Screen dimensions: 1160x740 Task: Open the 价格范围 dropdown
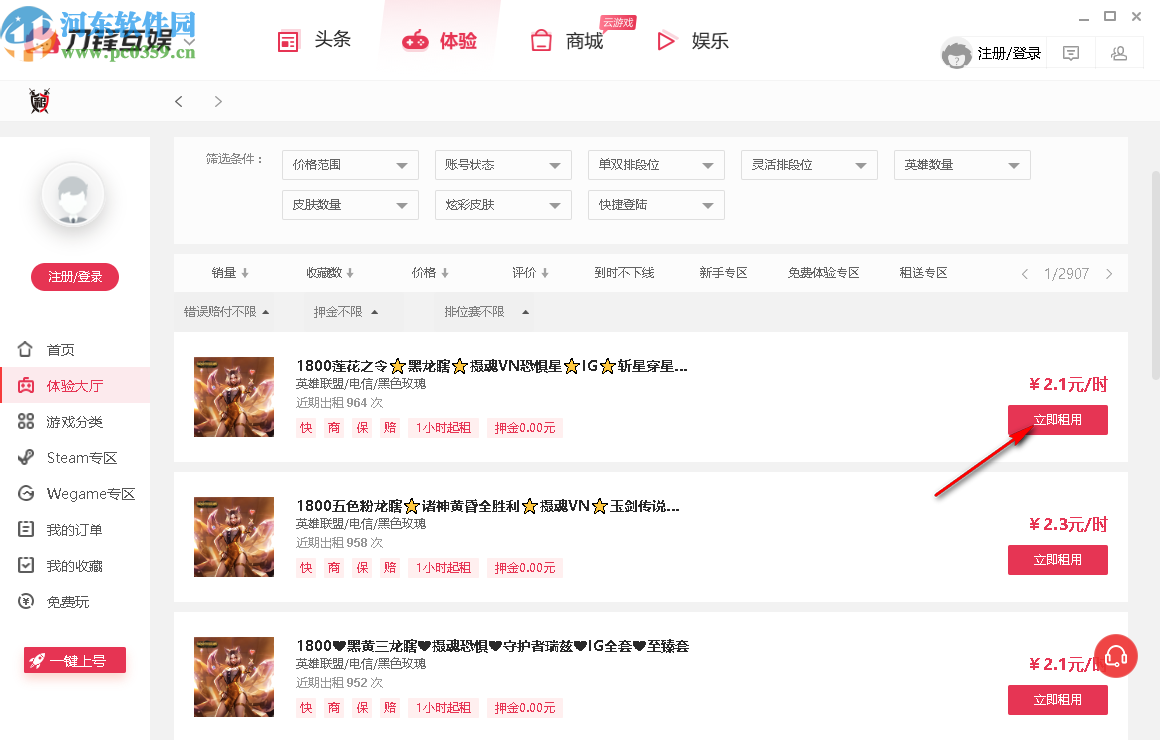pyautogui.click(x=349, y=165)
